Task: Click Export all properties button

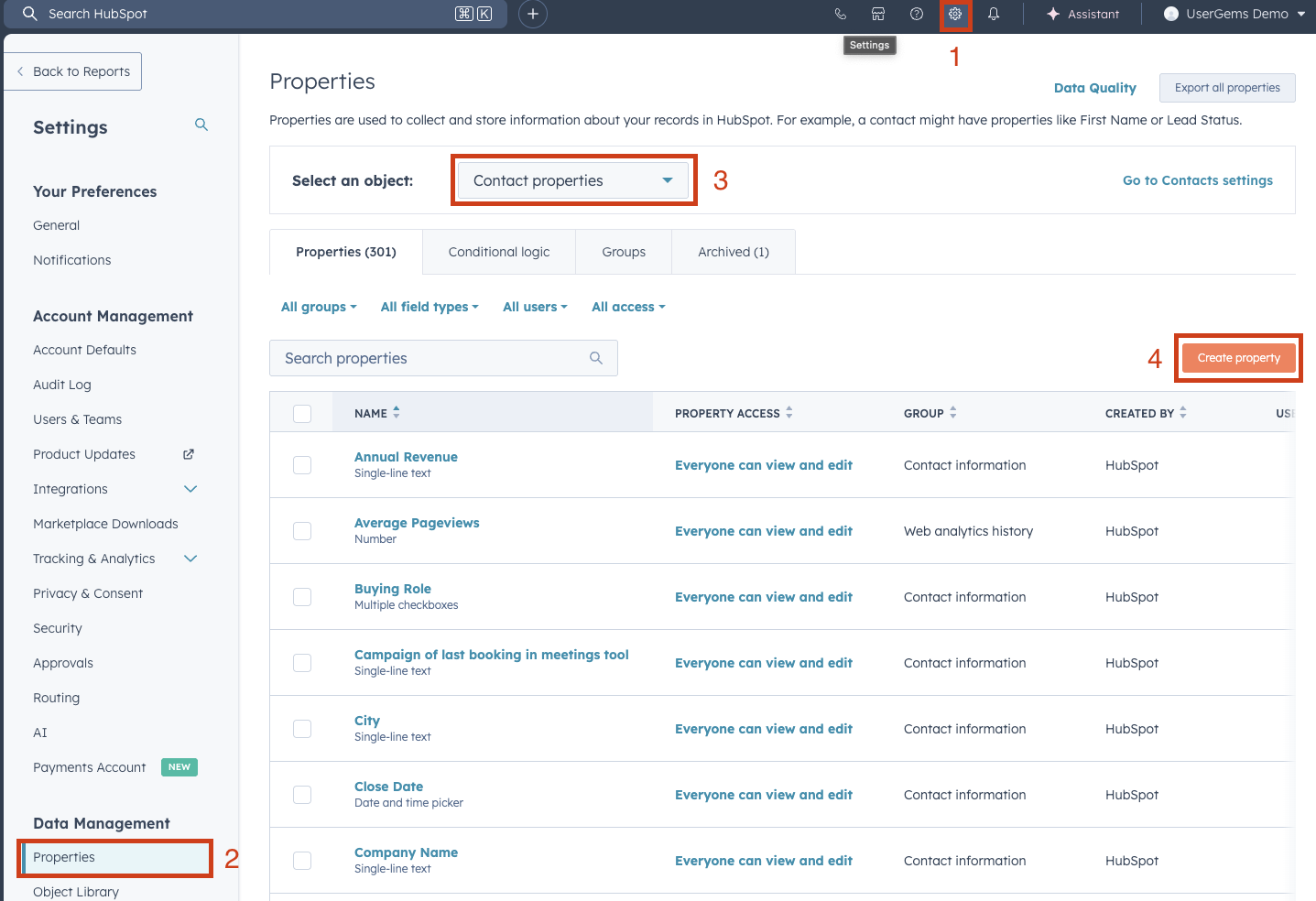Action: [x=1227, y=88]
